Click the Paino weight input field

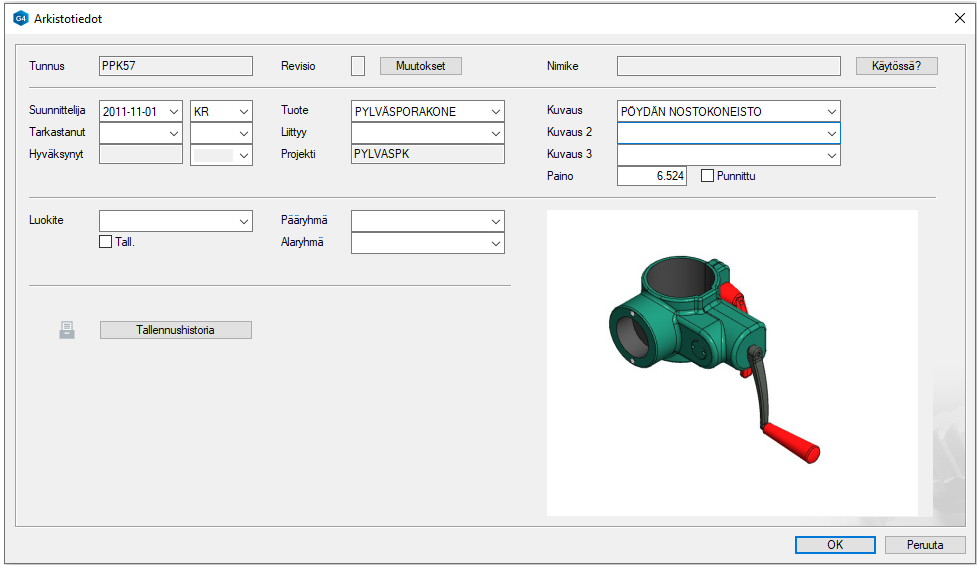[652, 176]
